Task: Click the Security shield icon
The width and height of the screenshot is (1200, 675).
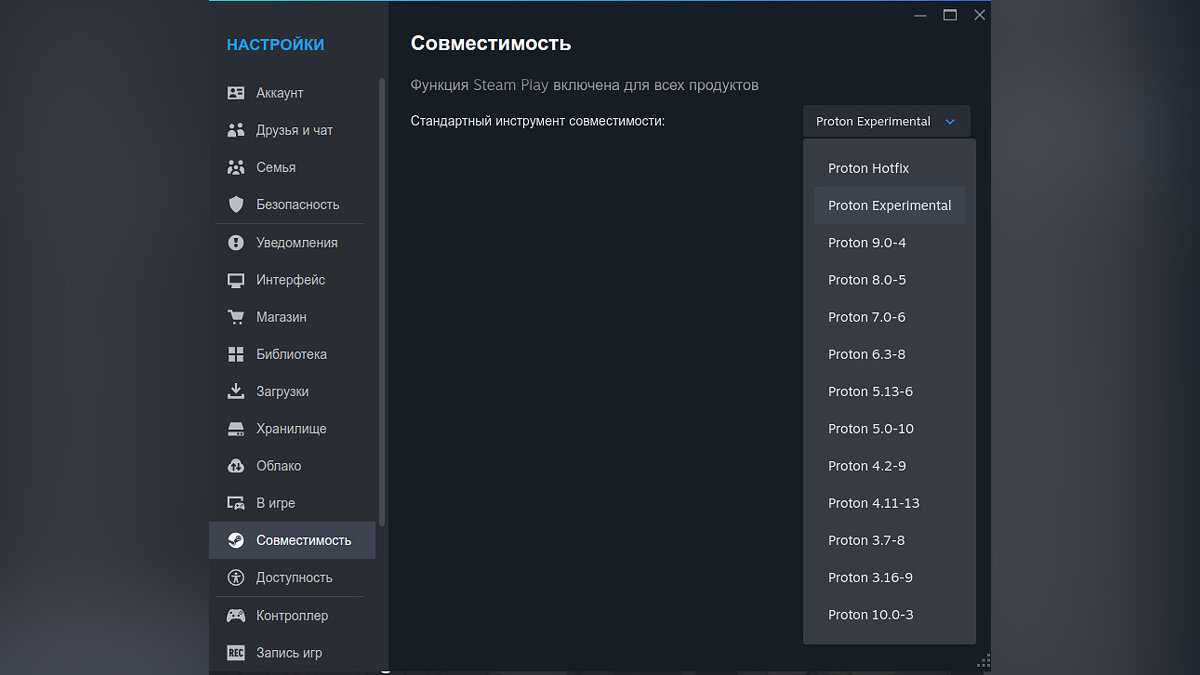Action: (x=236, y=204)
